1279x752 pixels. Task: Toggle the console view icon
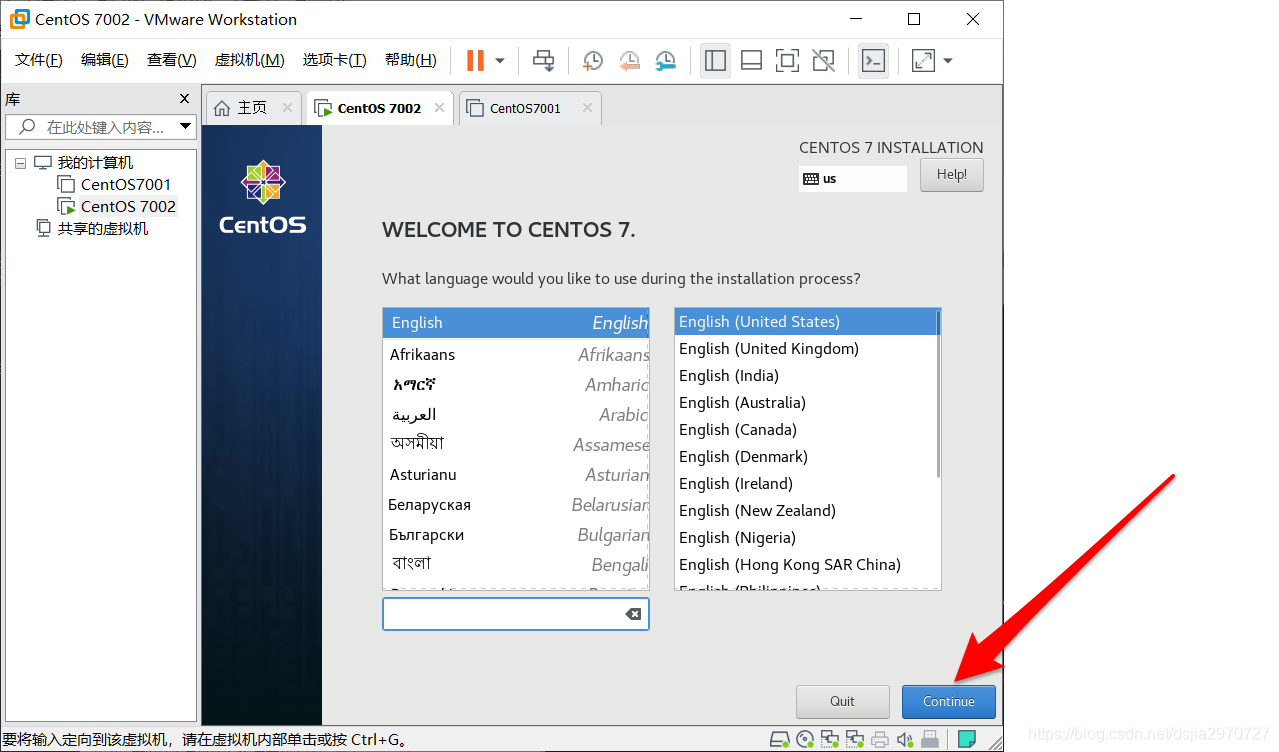click(x=873, y=60)
